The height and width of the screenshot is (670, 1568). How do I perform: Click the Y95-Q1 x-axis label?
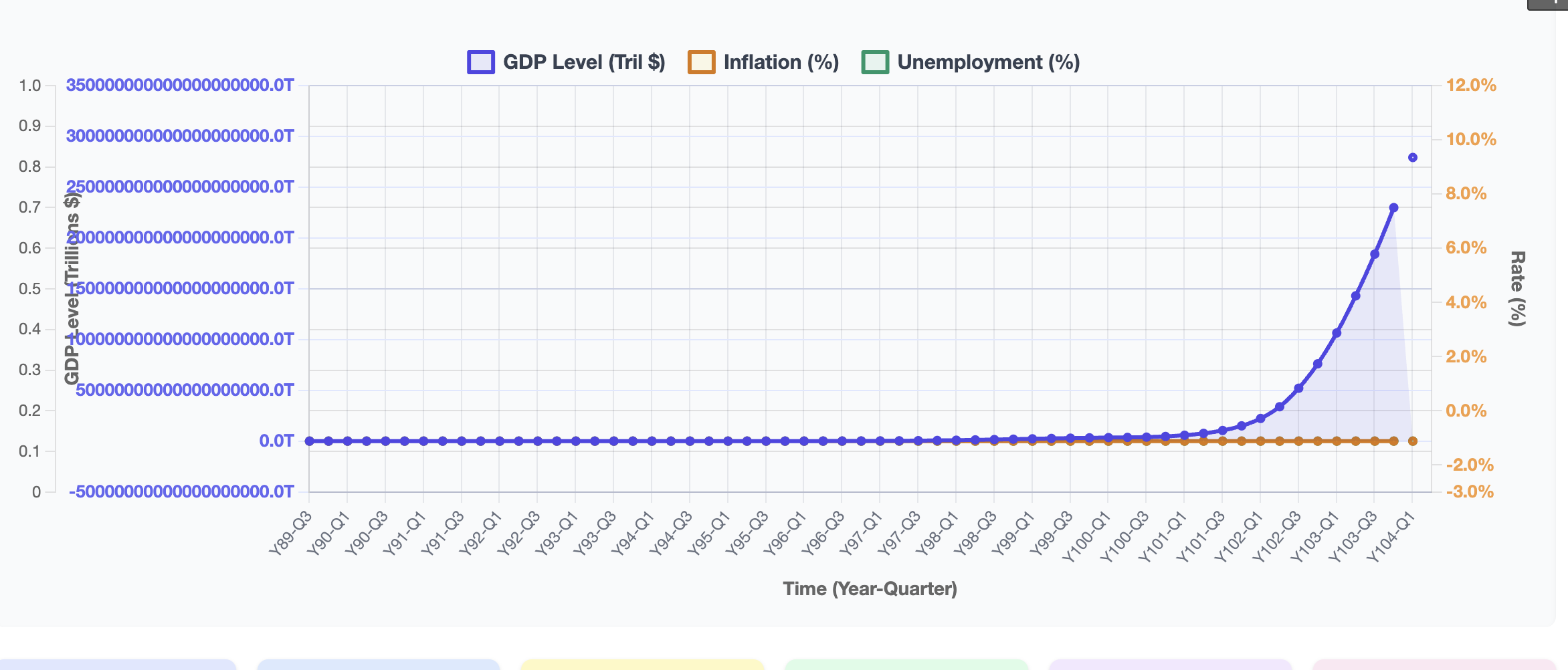[710, 533]
